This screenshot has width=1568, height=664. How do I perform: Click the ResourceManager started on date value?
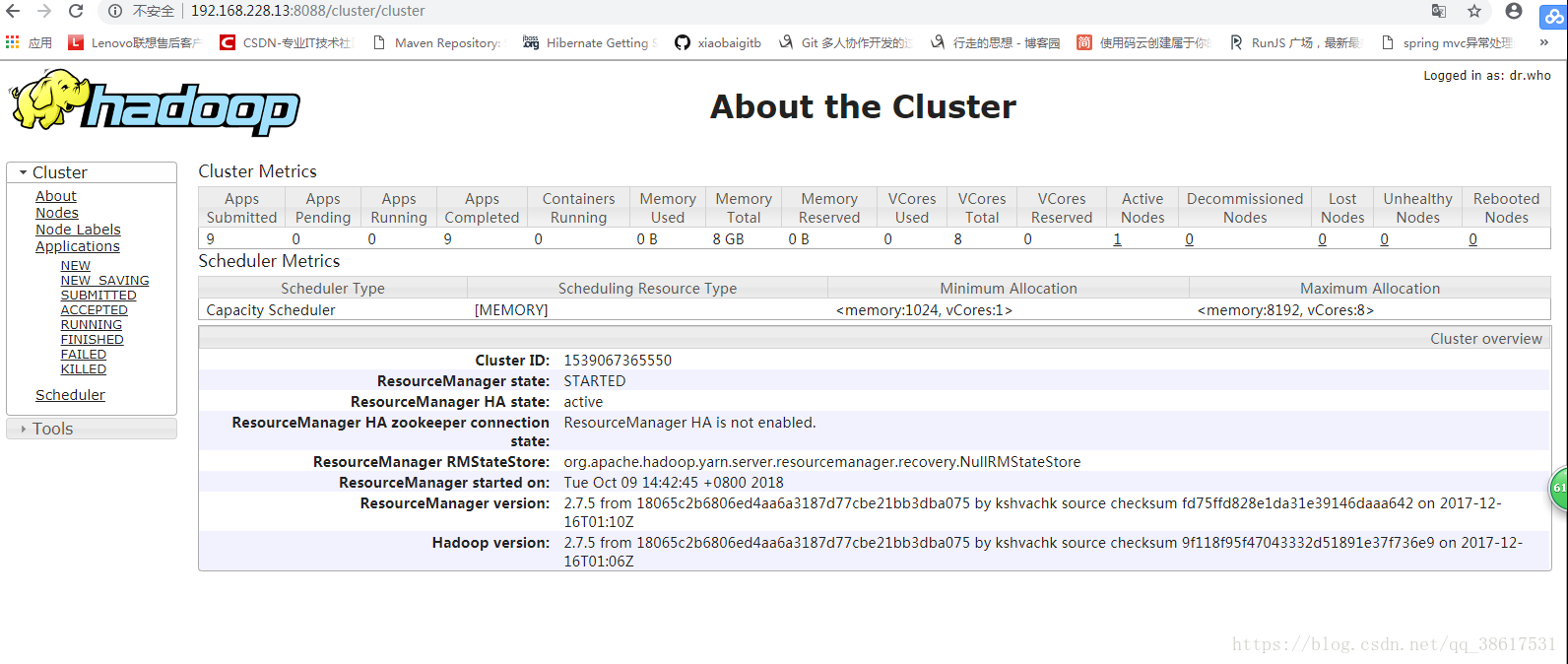coord(674,483)
